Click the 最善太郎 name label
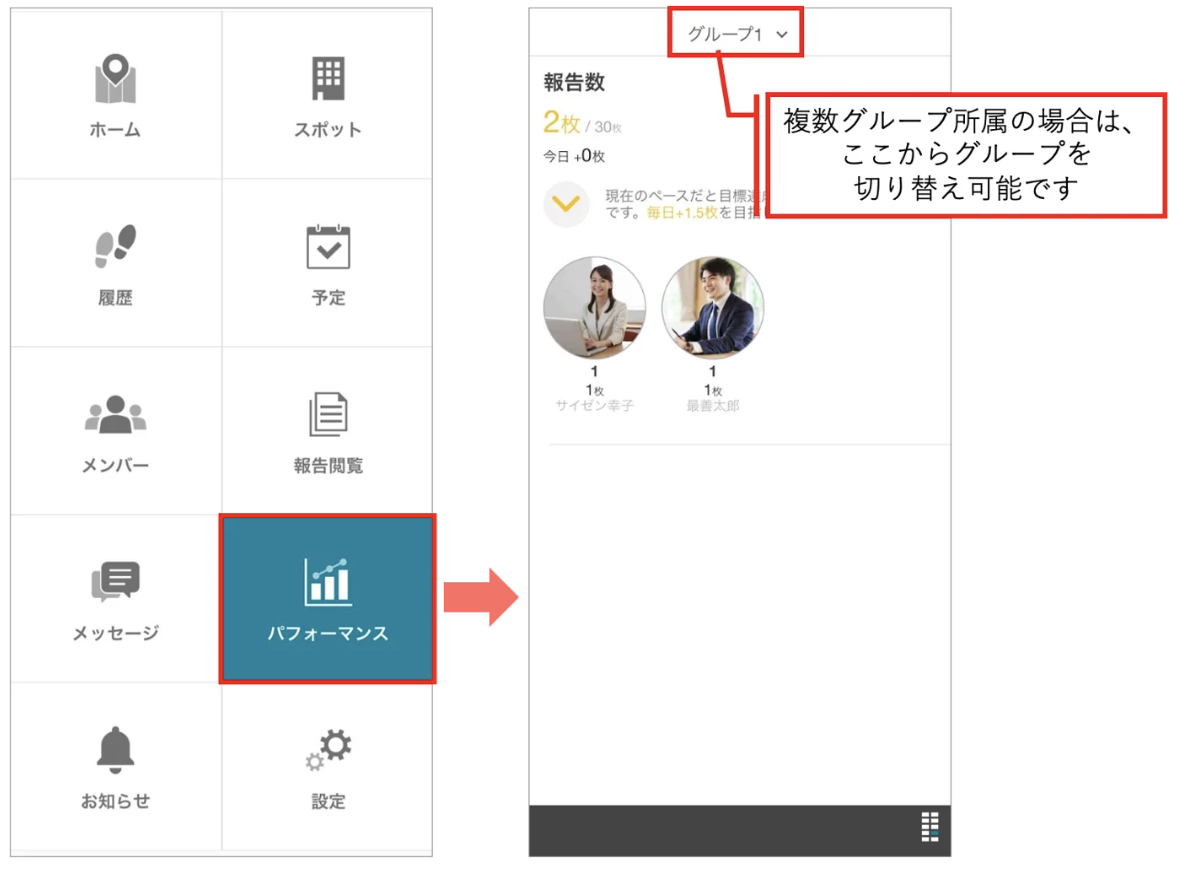The width and height of the screenshot is (1182, 870). tap(712, 406)
